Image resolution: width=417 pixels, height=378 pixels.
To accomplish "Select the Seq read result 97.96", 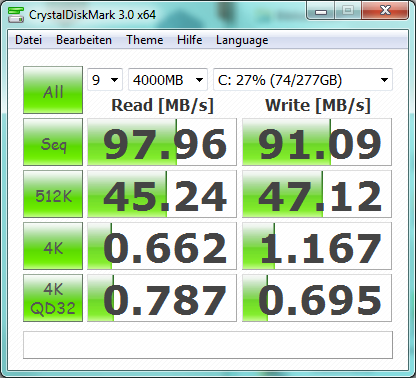I will [x=162, y=142].
